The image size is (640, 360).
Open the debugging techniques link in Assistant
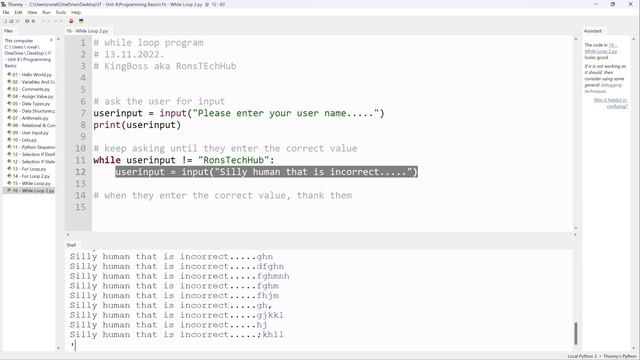pyautogui.click(x=604, y=88)
